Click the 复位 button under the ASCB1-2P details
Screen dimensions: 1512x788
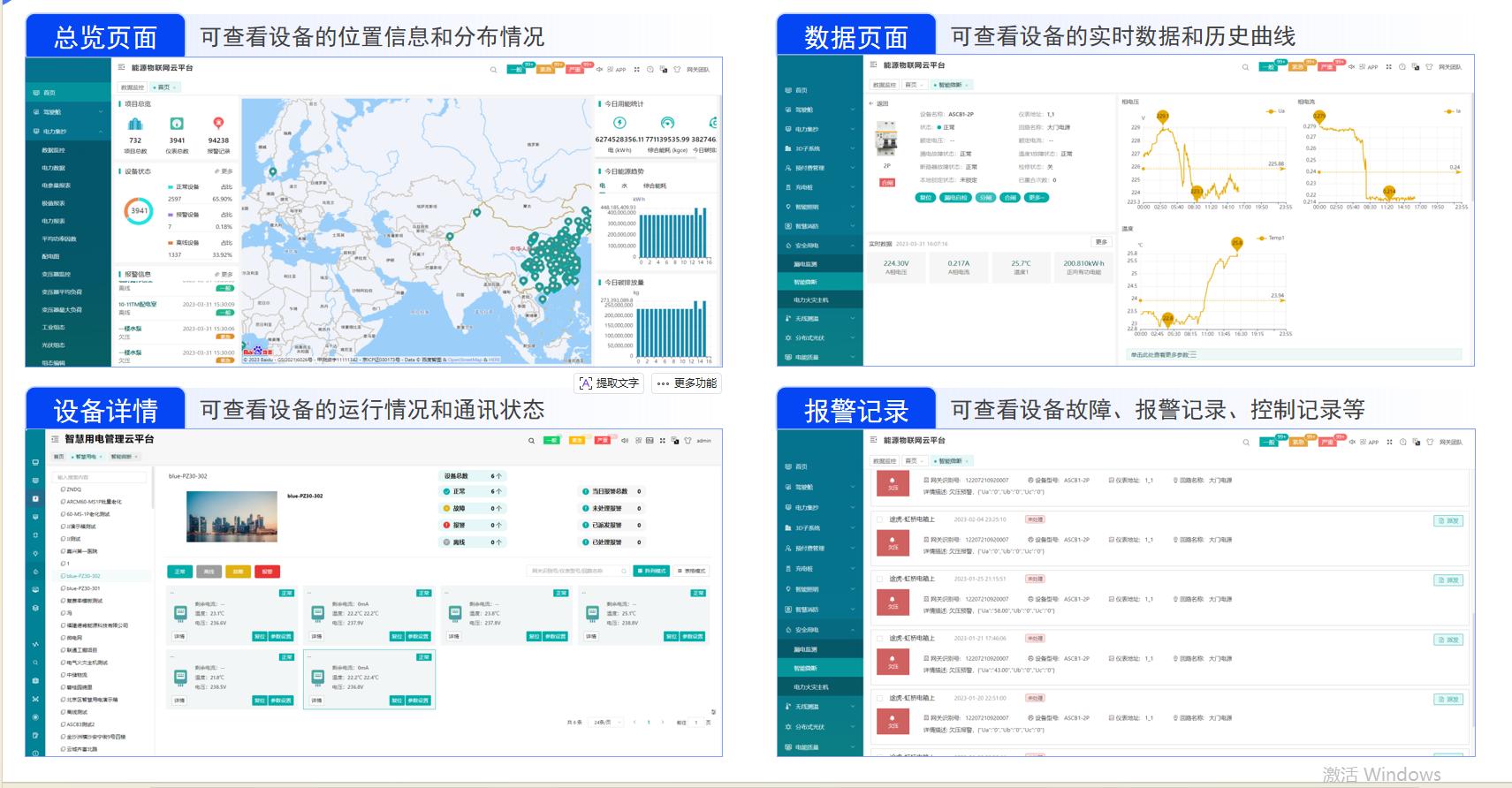(x=925, y=198)
